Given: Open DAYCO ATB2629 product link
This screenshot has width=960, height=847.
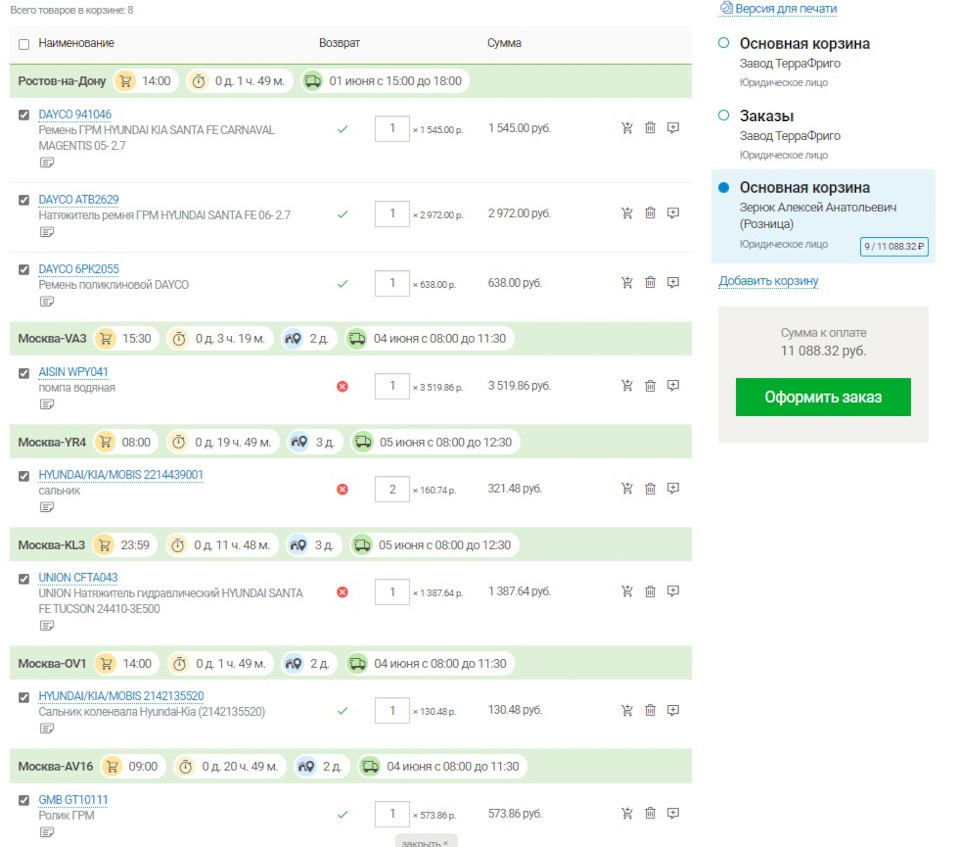Looking at the screenshot, I should click(78, 200).
